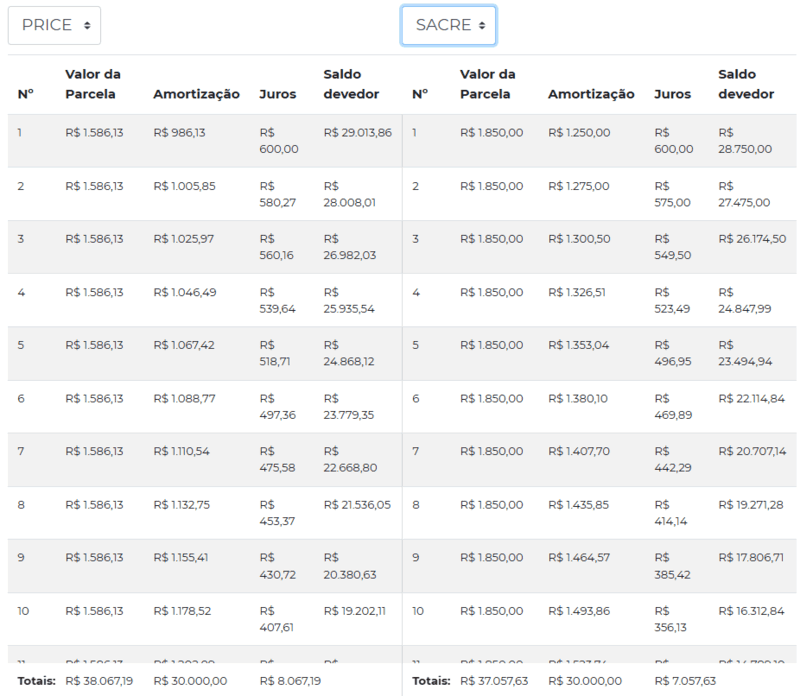Select the R$ 1.493,86 amortization cell

pos(579,610)
